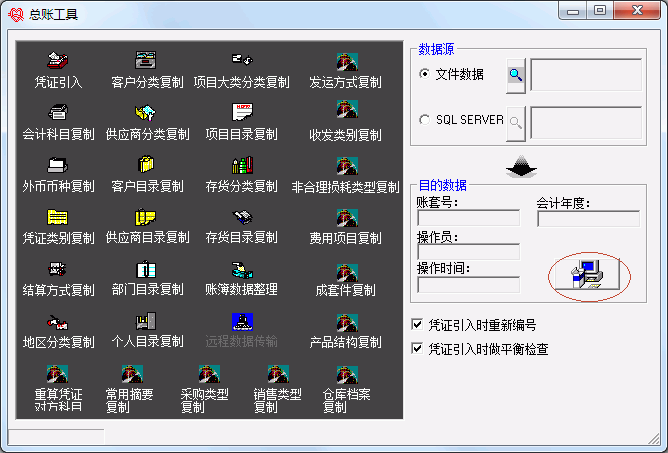The height and width of the screenshot is (453, 668).
Task: Select 客户目录复制 icon
Action: pyautogui.click(x=146, y=164)
